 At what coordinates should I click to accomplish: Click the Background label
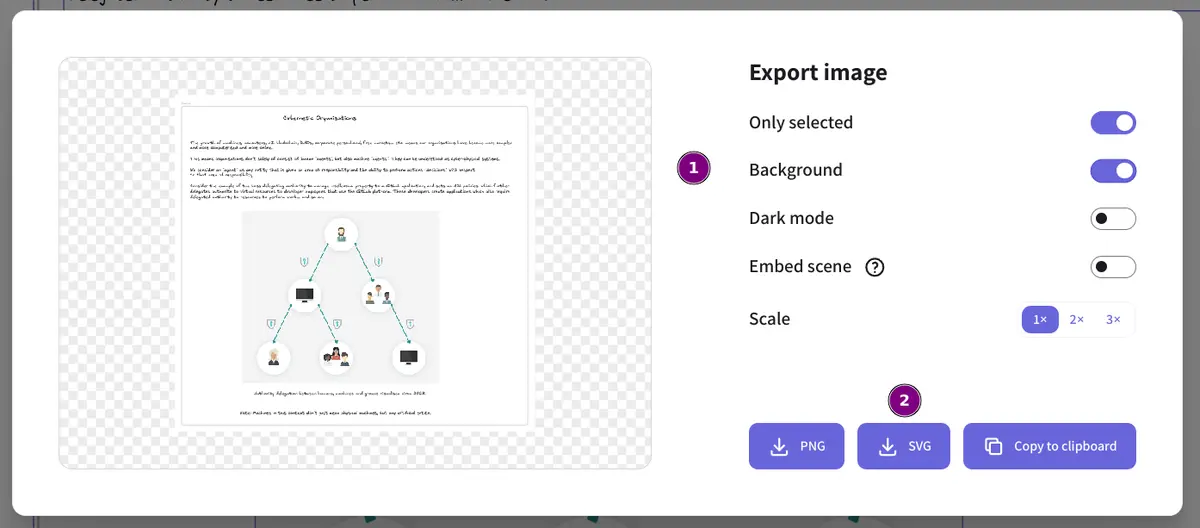pyautogui.click(x=796, y=171)
